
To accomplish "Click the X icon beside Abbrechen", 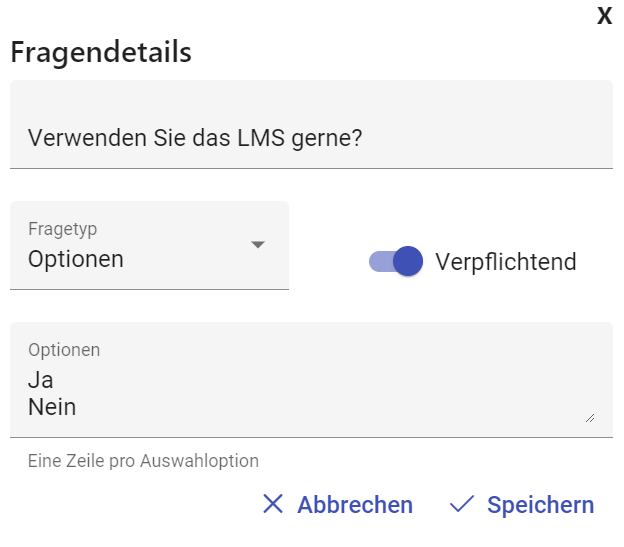I will (x=273, y=504).
